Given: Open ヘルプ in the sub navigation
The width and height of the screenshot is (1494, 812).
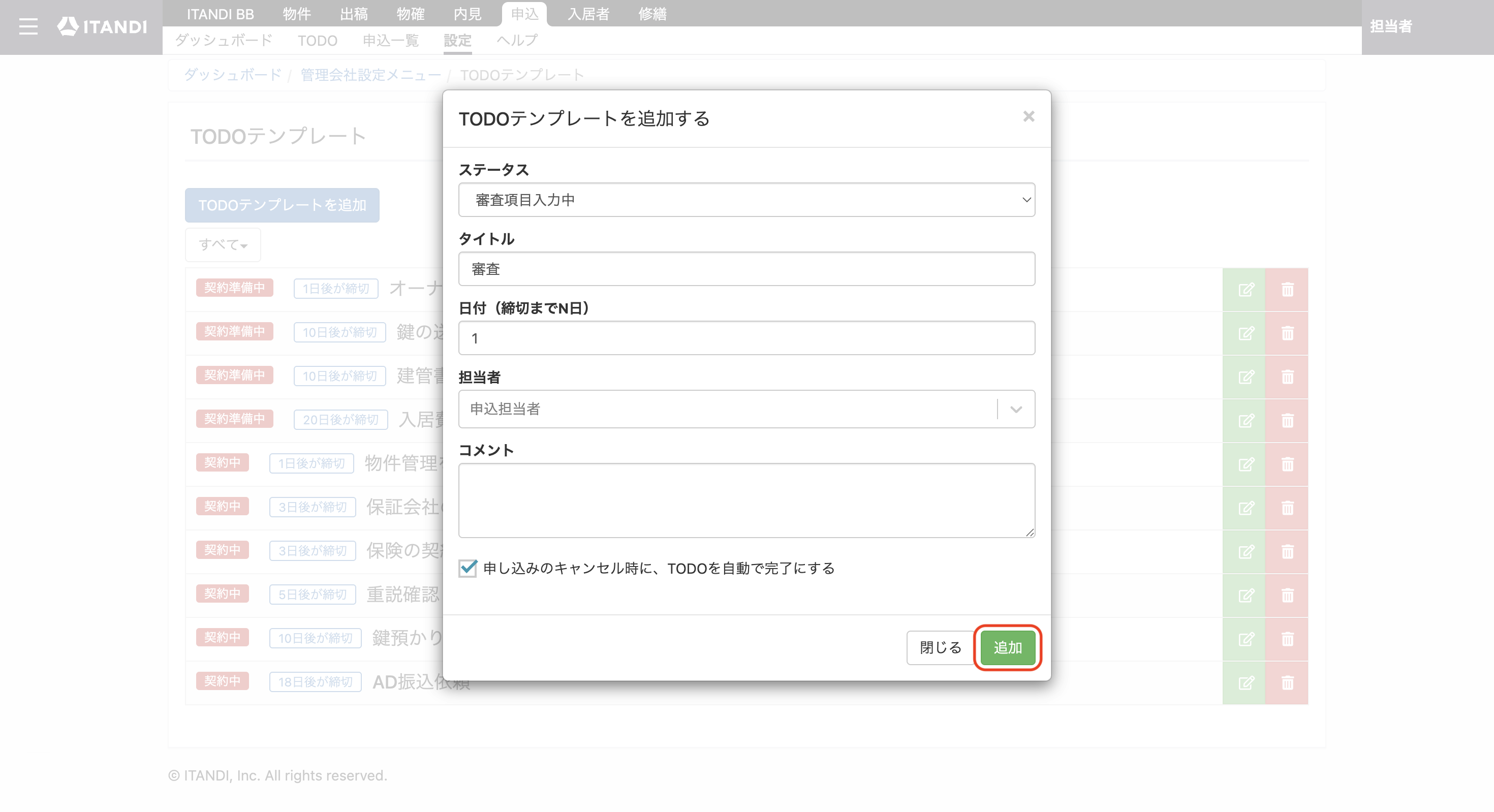Looking at the screenshot, I should click(517, 40).
